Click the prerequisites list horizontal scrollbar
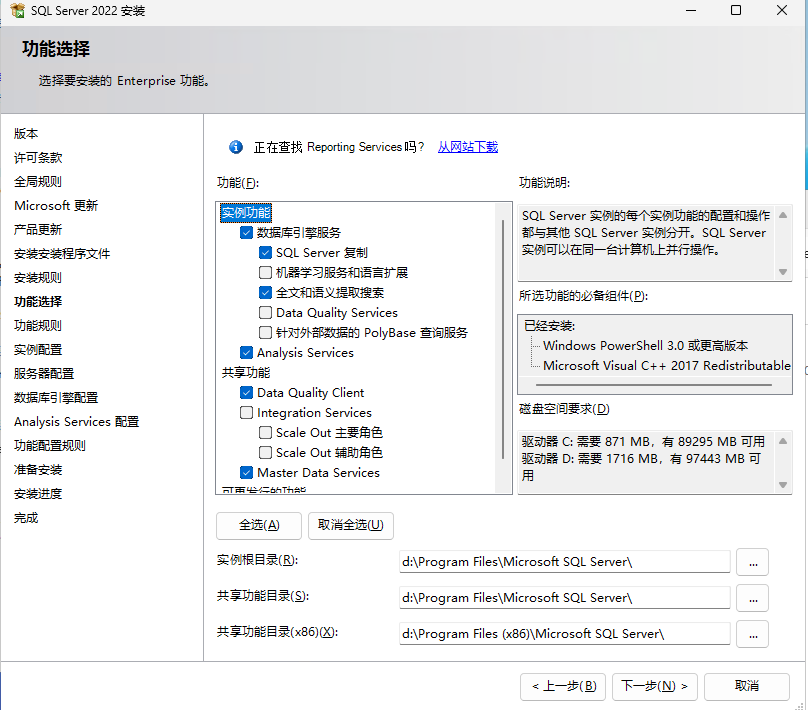The width and height of the screenshot is (808, 710). (653, 385)
